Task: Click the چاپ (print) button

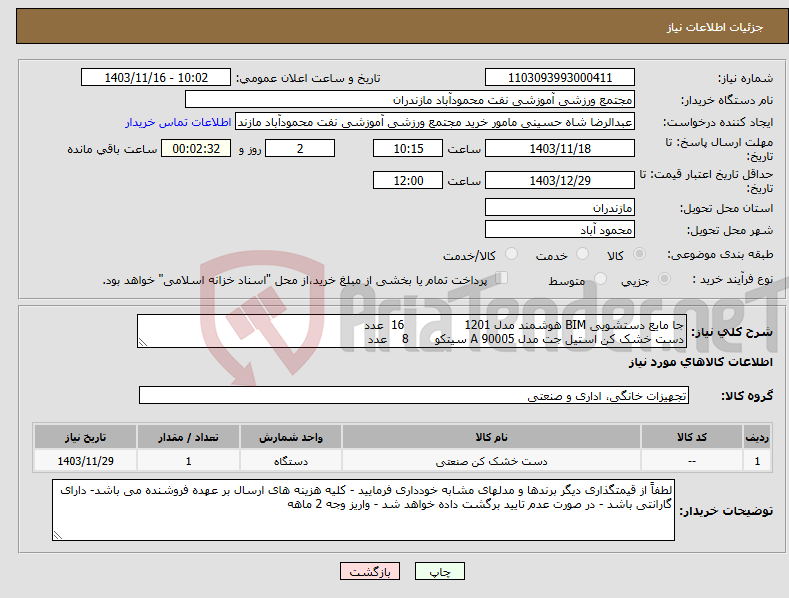Action: click(439, 571)
